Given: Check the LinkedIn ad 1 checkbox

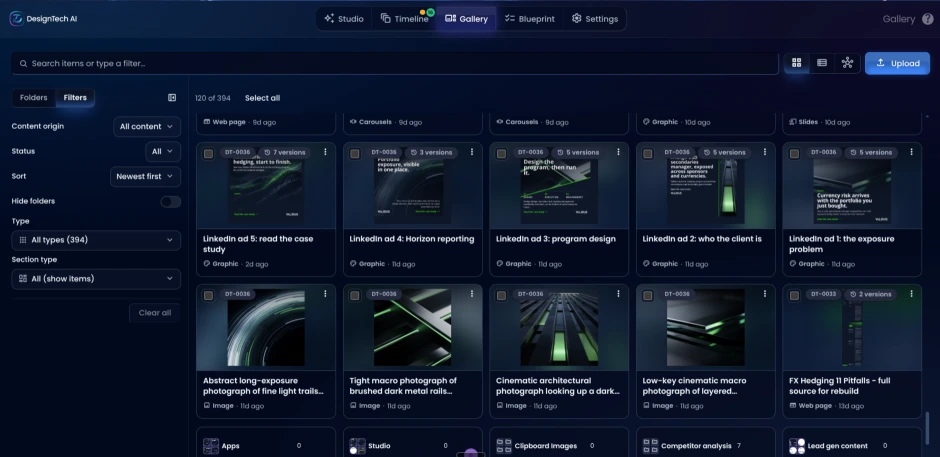Looking at the screenshot, I should [794, 154].
